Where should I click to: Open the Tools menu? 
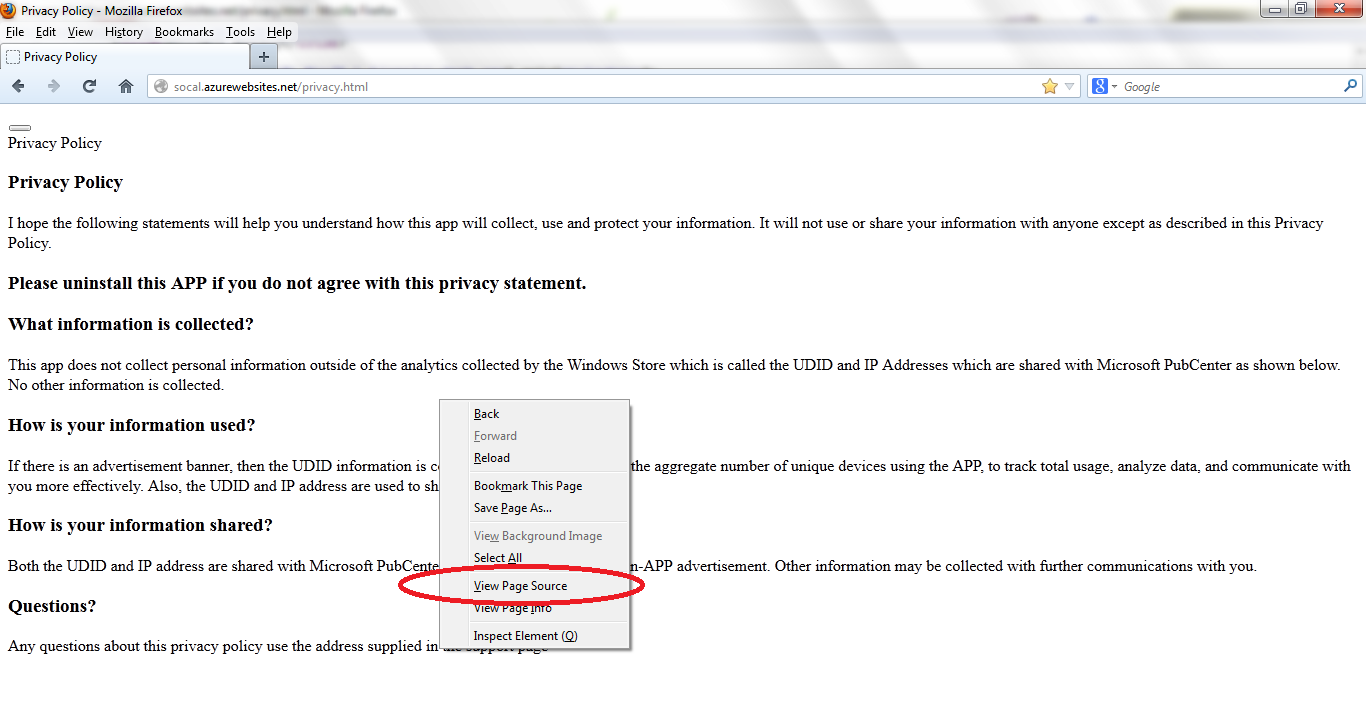(x=240, y=32)
